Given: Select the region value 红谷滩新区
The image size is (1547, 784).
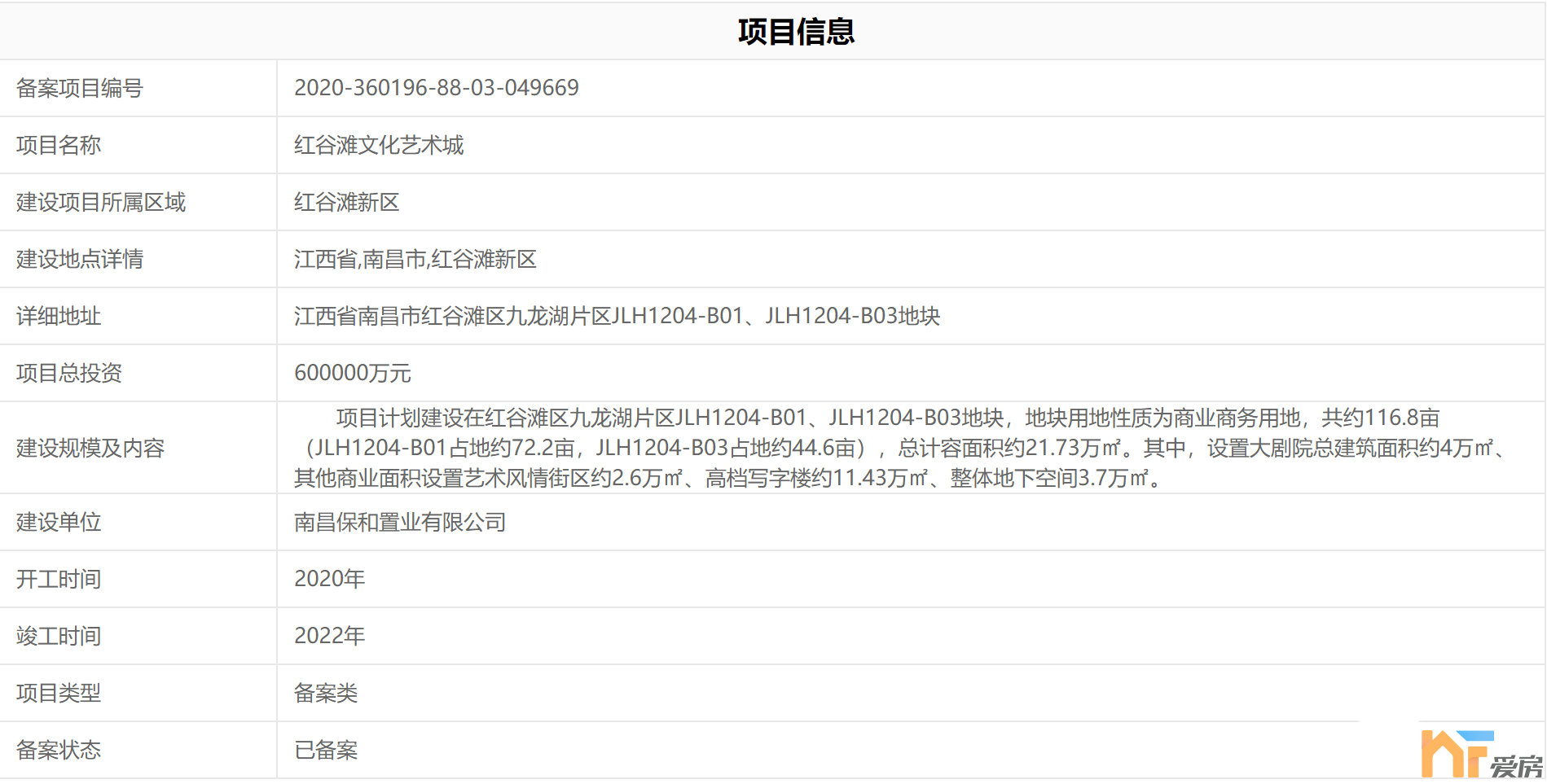Looking at the screenshot, I should [347, 202].
